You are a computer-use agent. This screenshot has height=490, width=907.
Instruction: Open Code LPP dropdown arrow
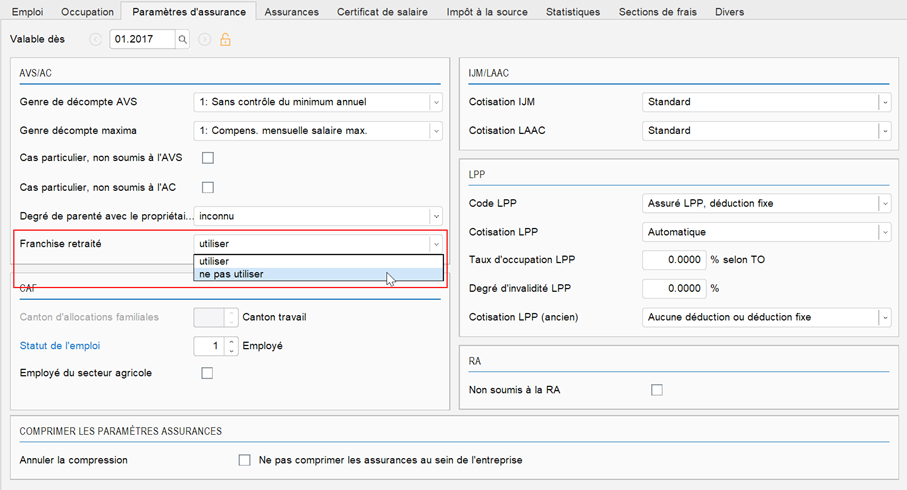pos(884,203)
